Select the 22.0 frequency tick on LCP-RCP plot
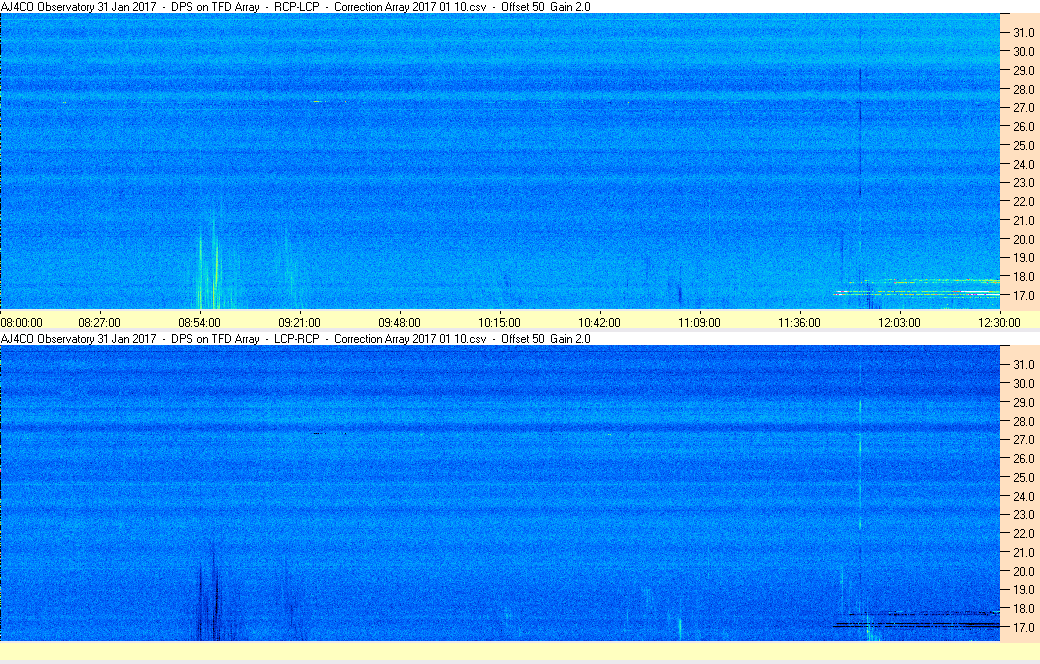Image resolution: width=1040 pixels, height=664 pixels. coord(1023,533)
